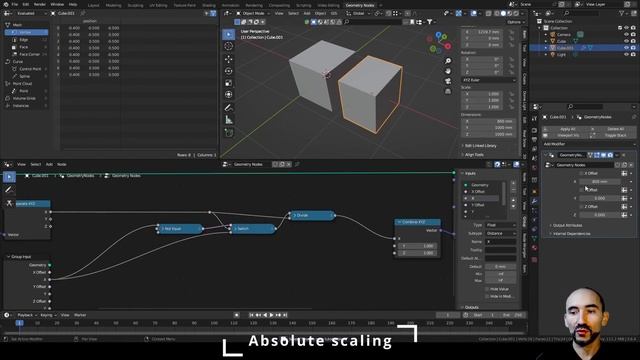Image resolution: width=640 pixels, height=360 pixels.
Task: Choose the Move tool in viewport
Action: (x=229, y=59)
